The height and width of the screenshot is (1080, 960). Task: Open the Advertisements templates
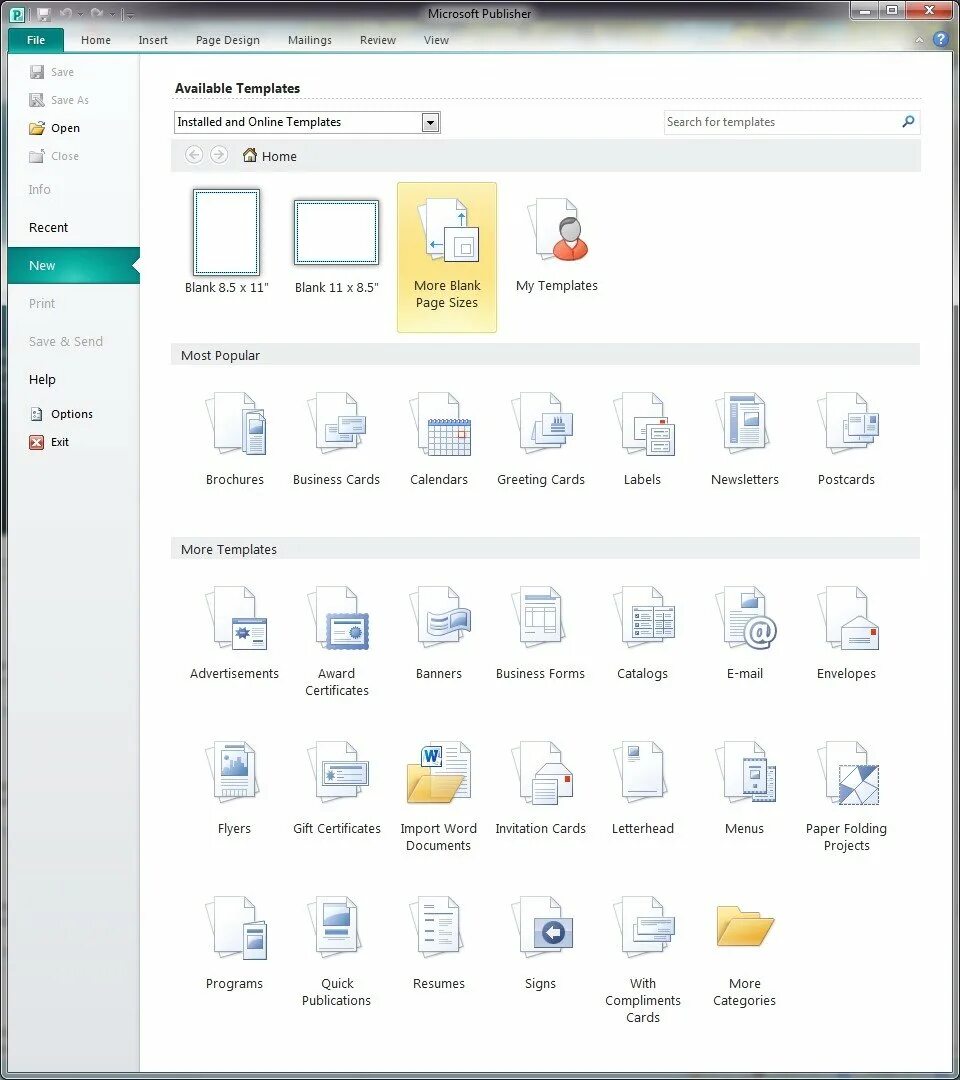234,634
